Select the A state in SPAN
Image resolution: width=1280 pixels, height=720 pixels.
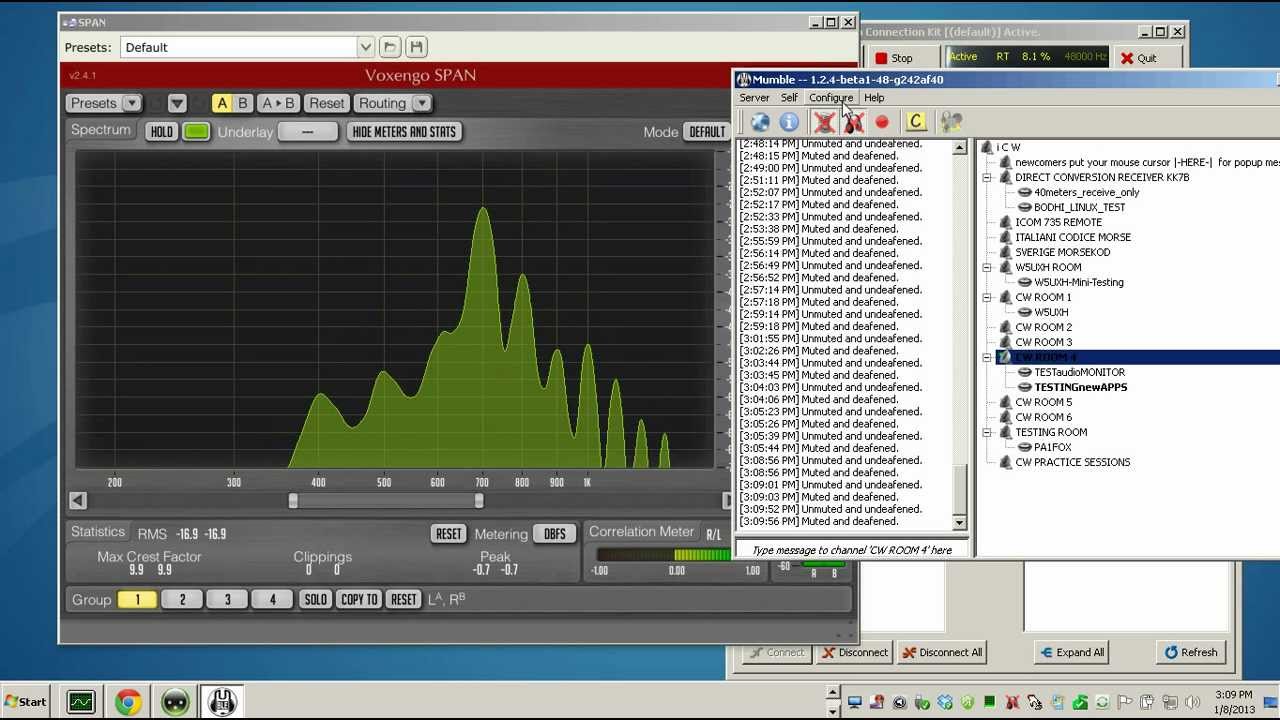[x=222, y=103]
